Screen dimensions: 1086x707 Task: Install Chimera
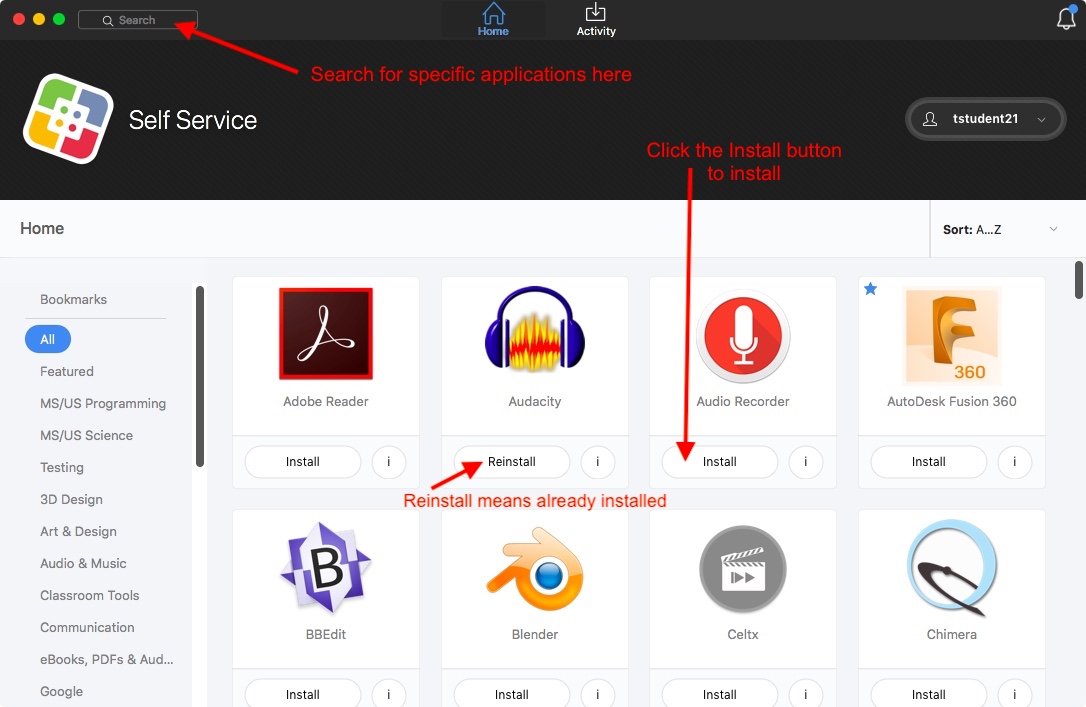(929, 694)
